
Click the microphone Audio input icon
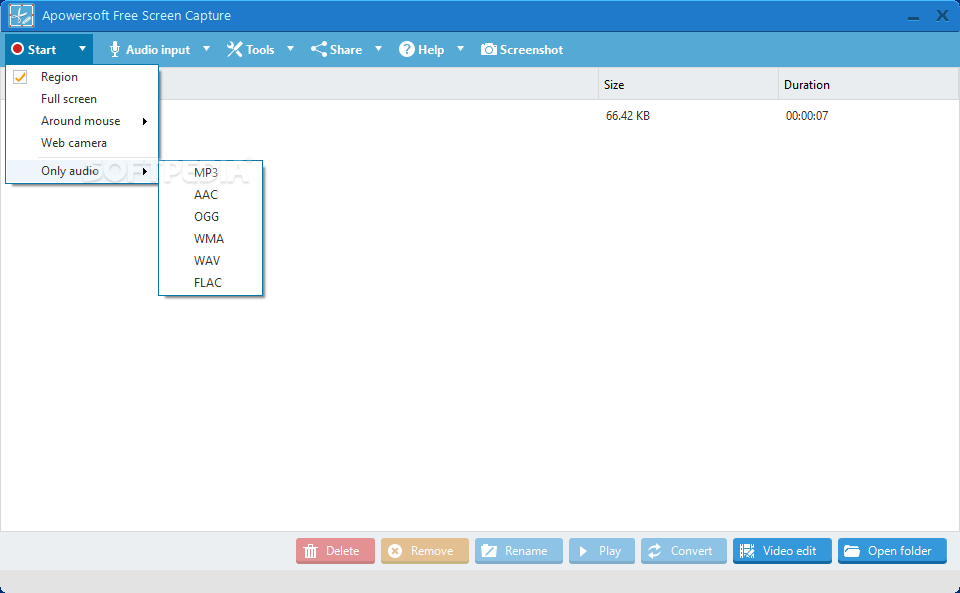[114, 50]
